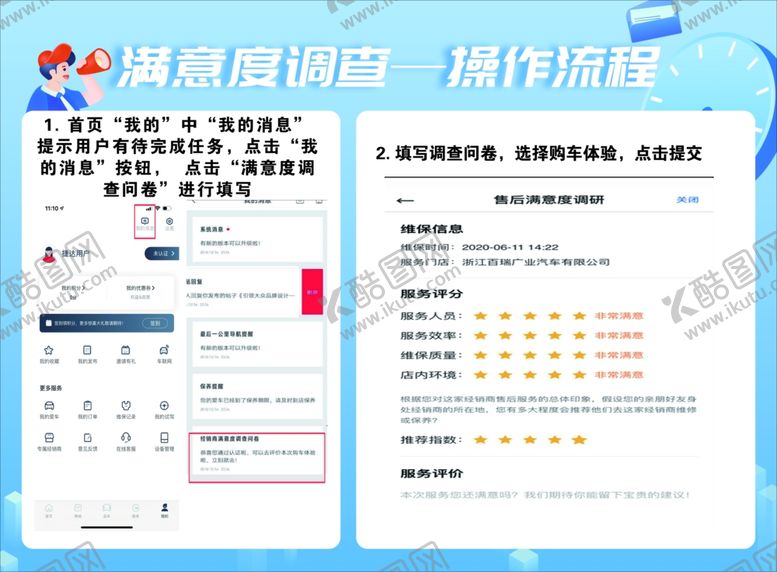The height and width of the screenshot is (572, 777).
Task: Open the 系统消息 message card
Action: pos(257,240)
